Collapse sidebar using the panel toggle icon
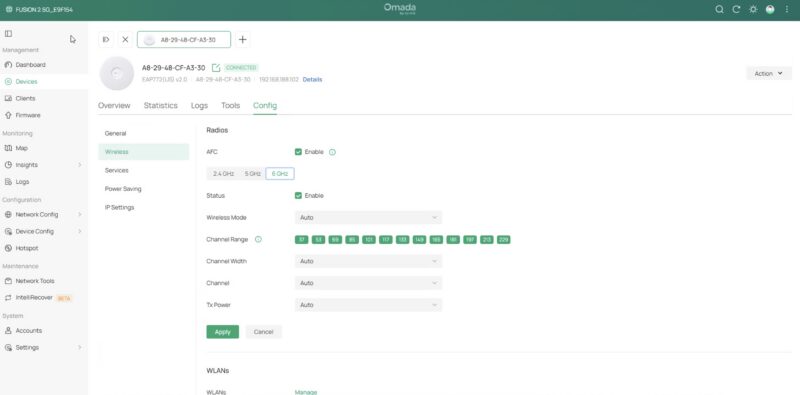Viewport: 800px width, 395px height. (8, 33)
